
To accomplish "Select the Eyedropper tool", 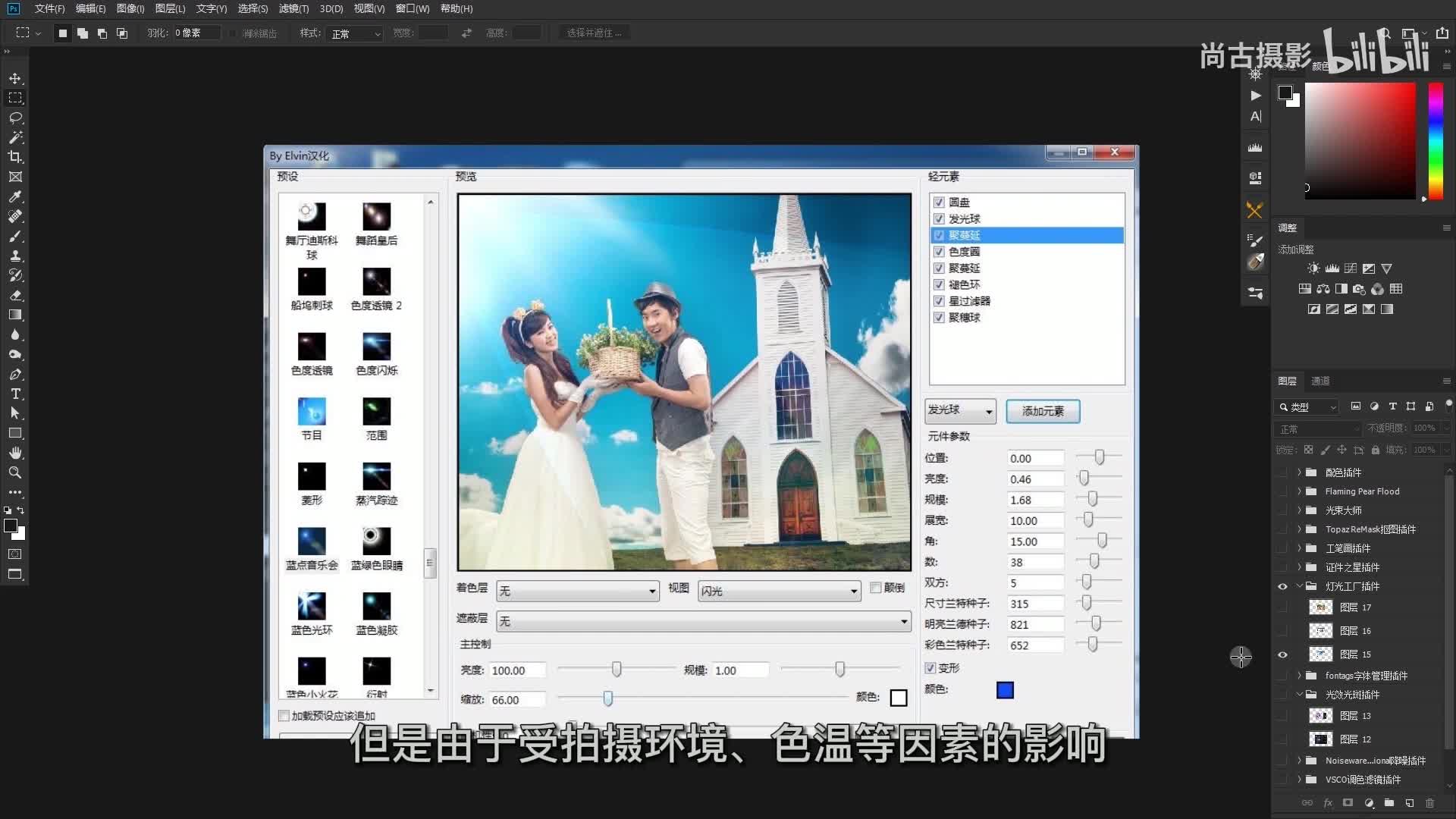I will pyautogui.click(x=15, y=196).
